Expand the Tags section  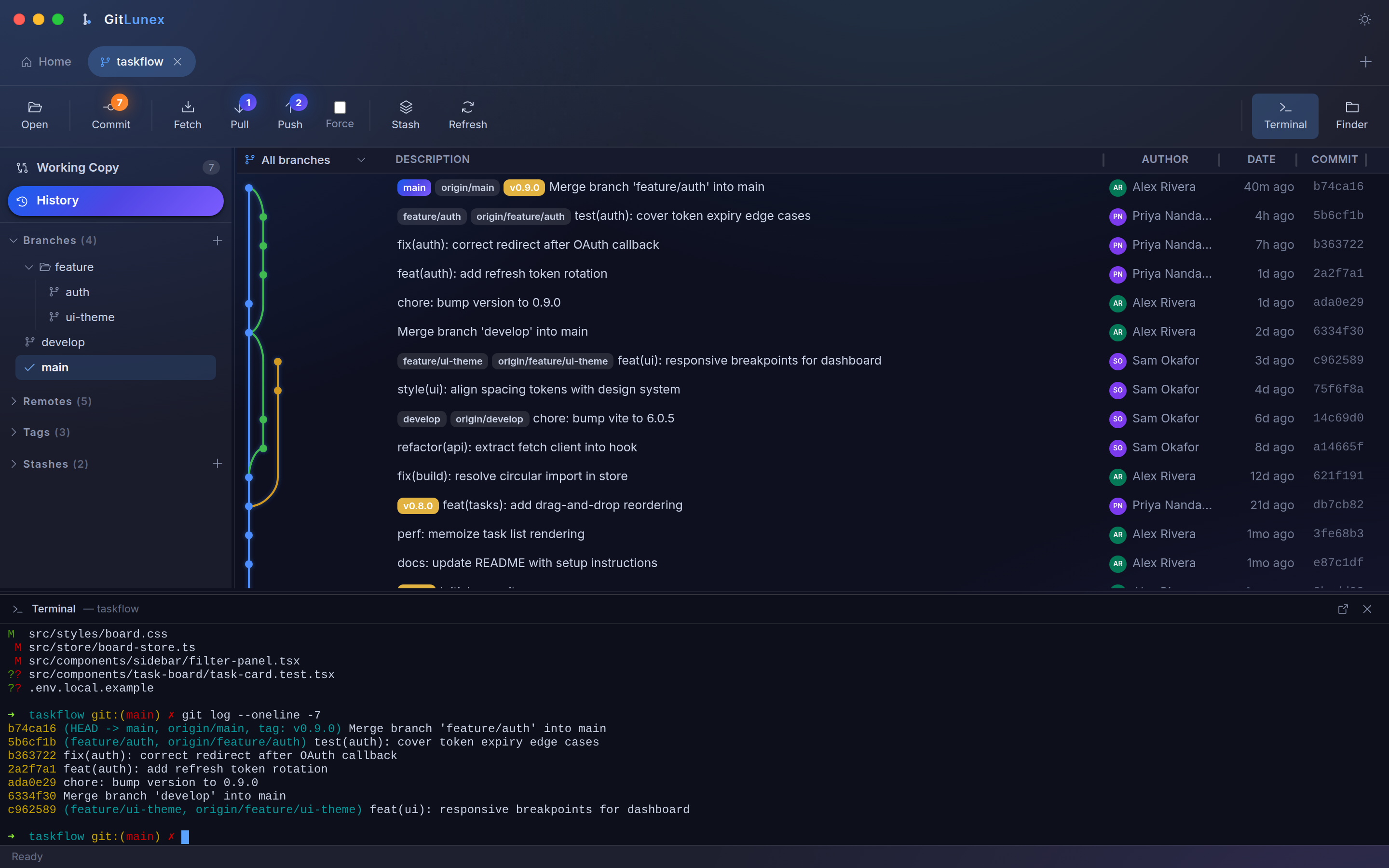click(x=14, y=432)
